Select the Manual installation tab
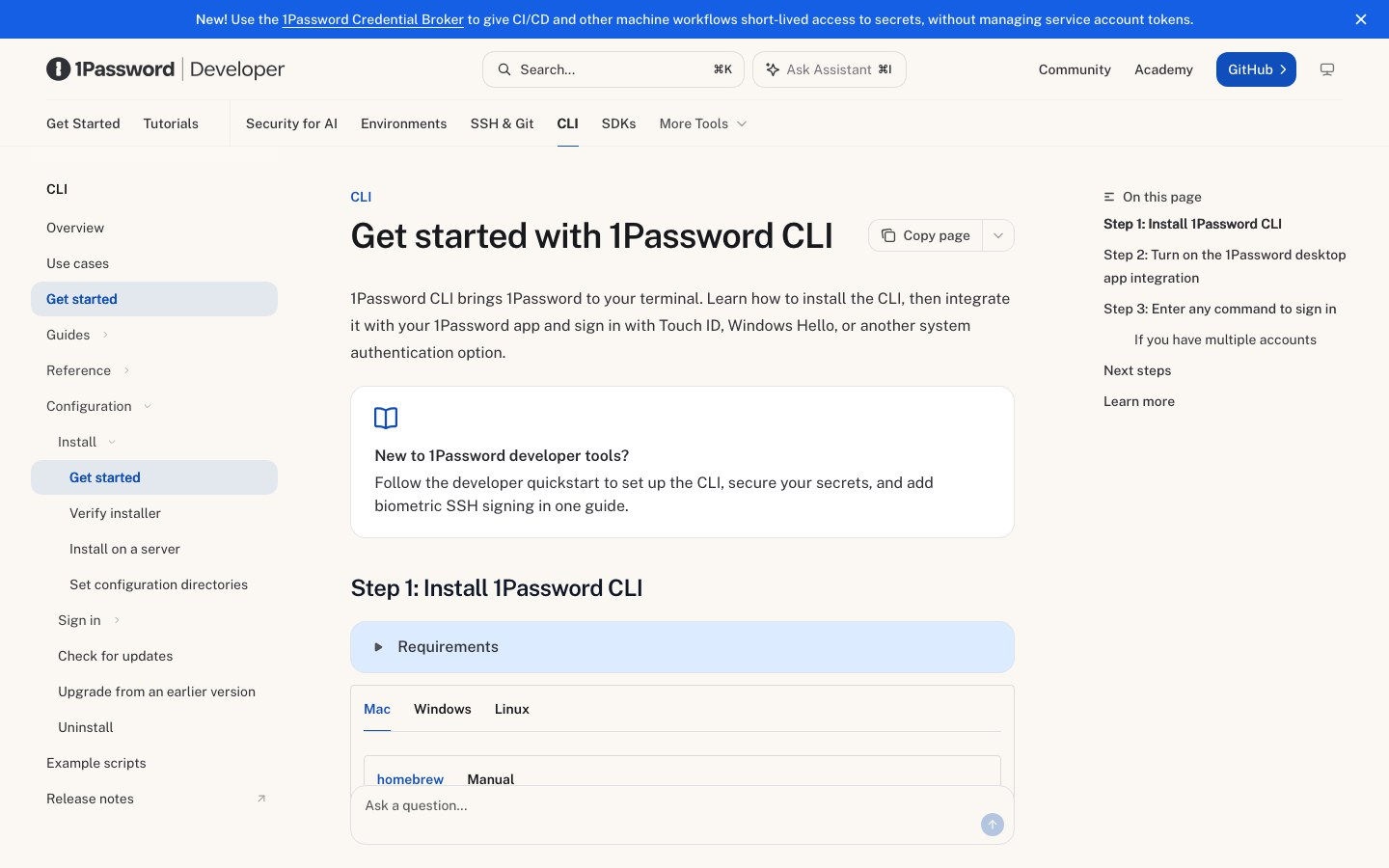 [x=491, y=779]
